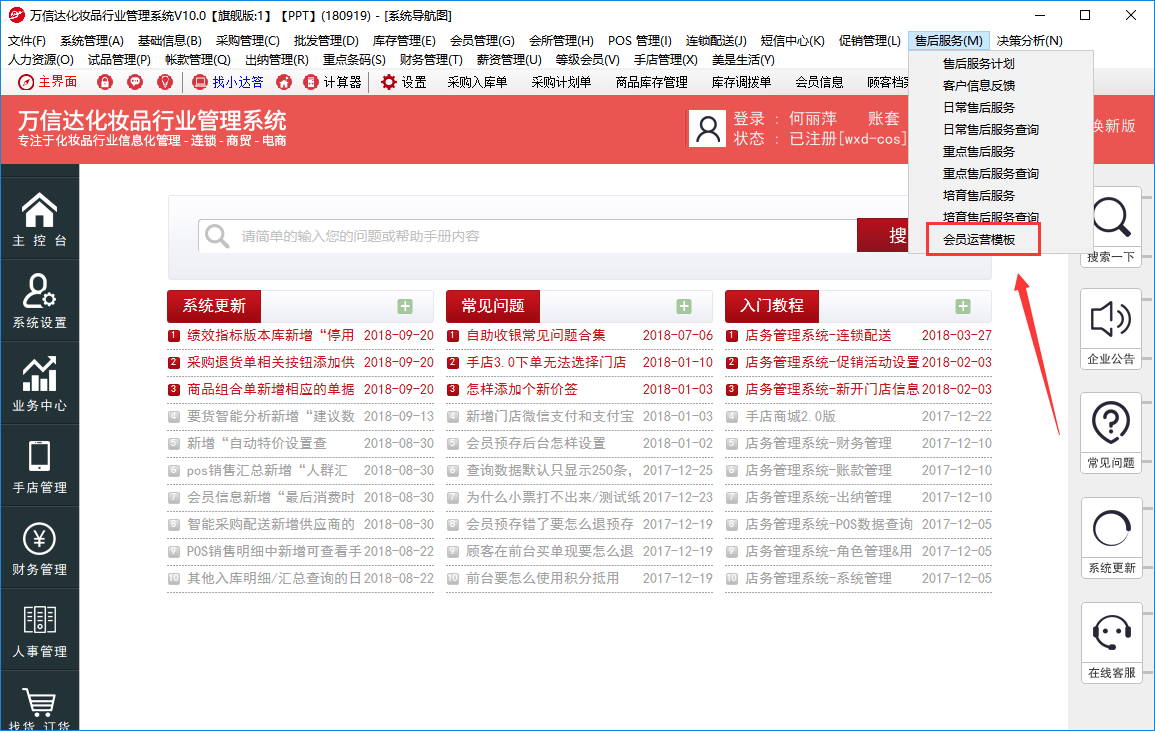The width and height of the screenshot is (1155, 731).
Task: Open article 自助收银常见问题合集
Action: coord(536,335)
